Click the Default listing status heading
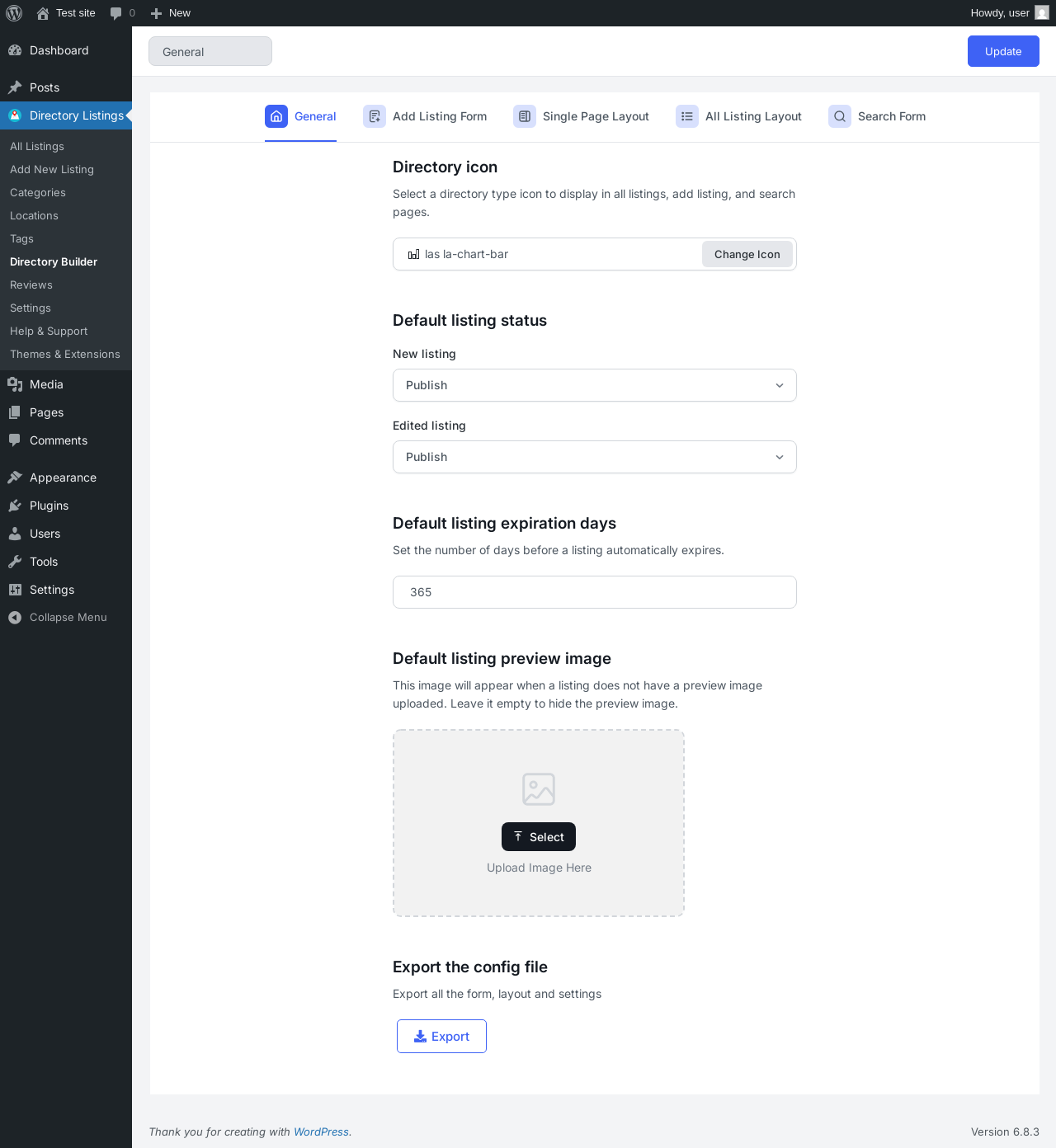Viewport: 1056px width, 1148px height. pyautogui.click(x=469, y=320)
